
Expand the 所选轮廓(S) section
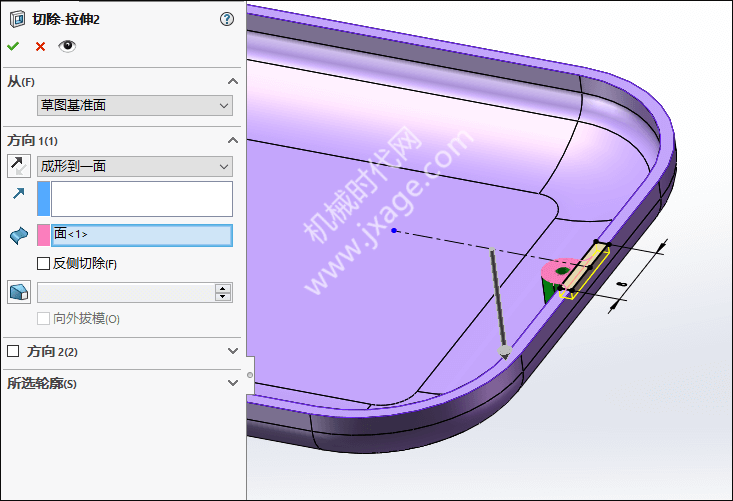pyautogui.click(x=233, y=383)
